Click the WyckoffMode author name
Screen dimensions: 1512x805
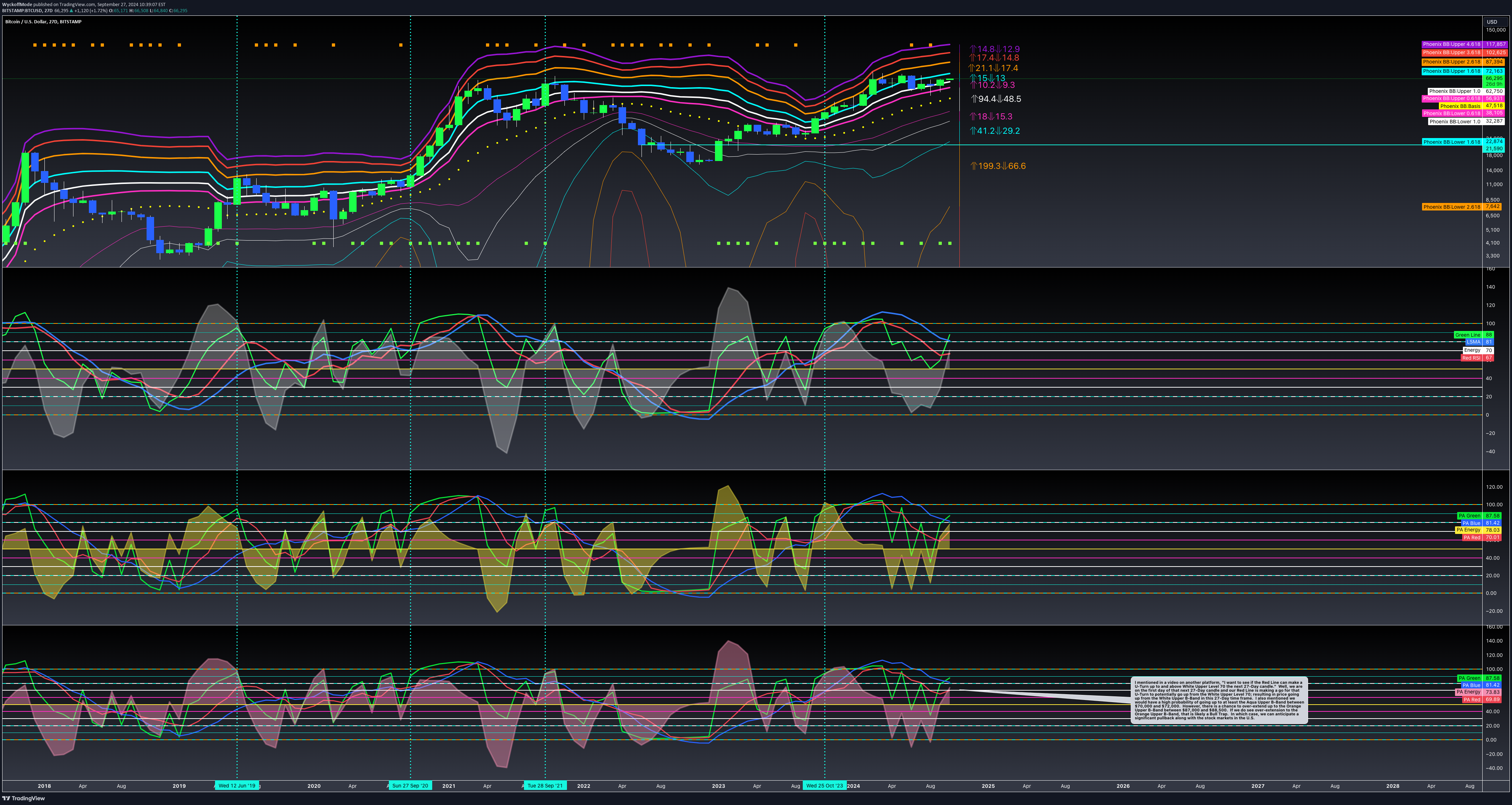17,4
